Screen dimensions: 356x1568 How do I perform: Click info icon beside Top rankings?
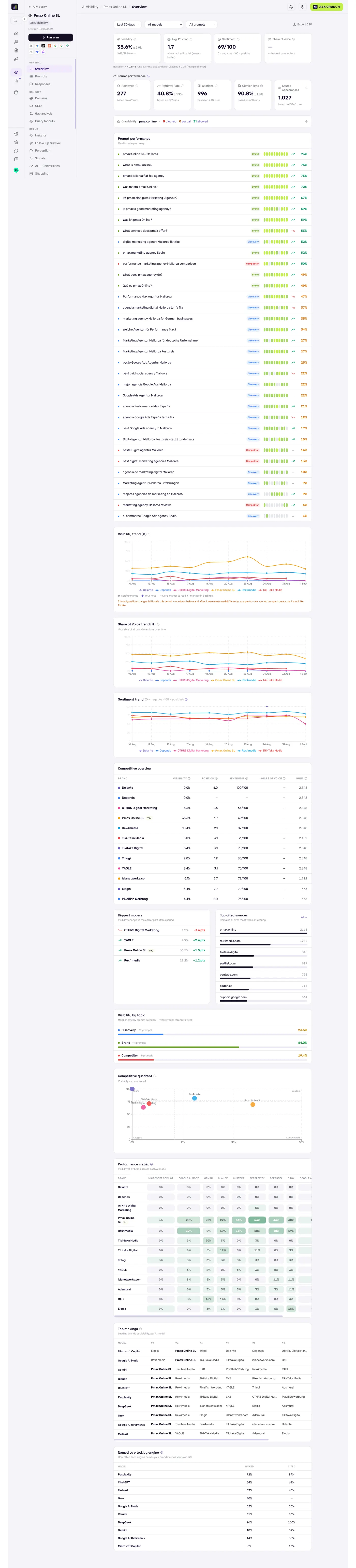[140, 1329]
